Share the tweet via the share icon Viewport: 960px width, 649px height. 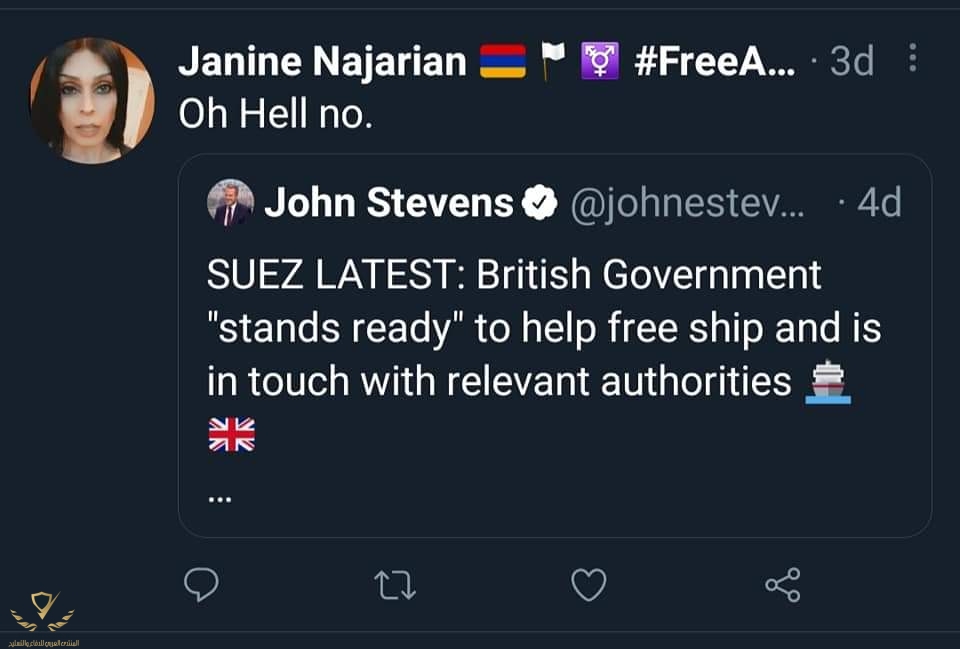782,585
